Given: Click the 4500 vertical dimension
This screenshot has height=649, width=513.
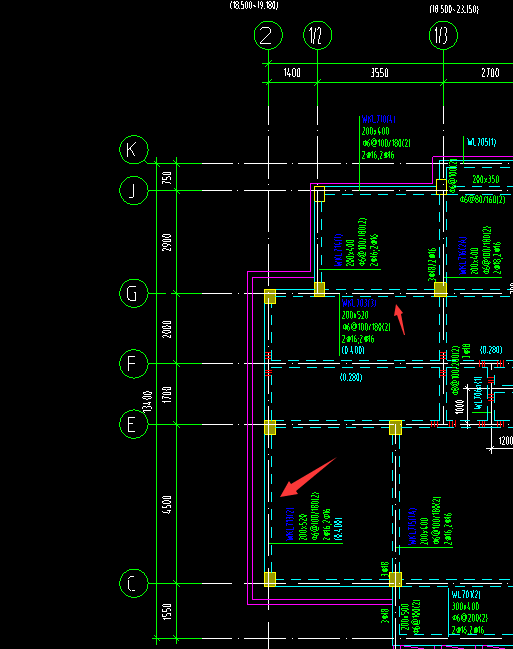Looking at the screenshot, I should 166,505.
